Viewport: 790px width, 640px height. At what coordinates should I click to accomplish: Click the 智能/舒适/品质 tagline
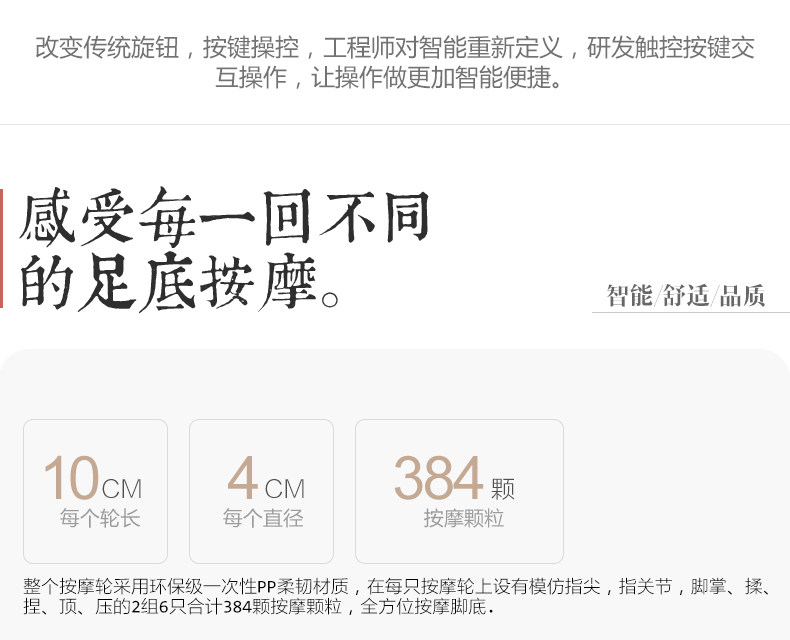tap(686, 295)
